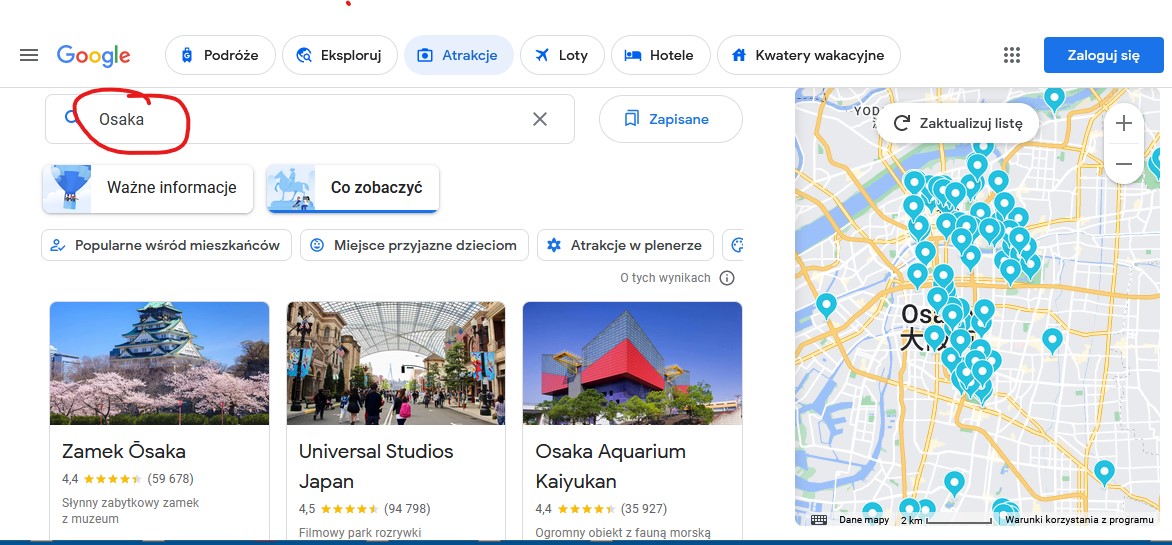
Task: Select the Co zobaczyć card
Action: 353,188
